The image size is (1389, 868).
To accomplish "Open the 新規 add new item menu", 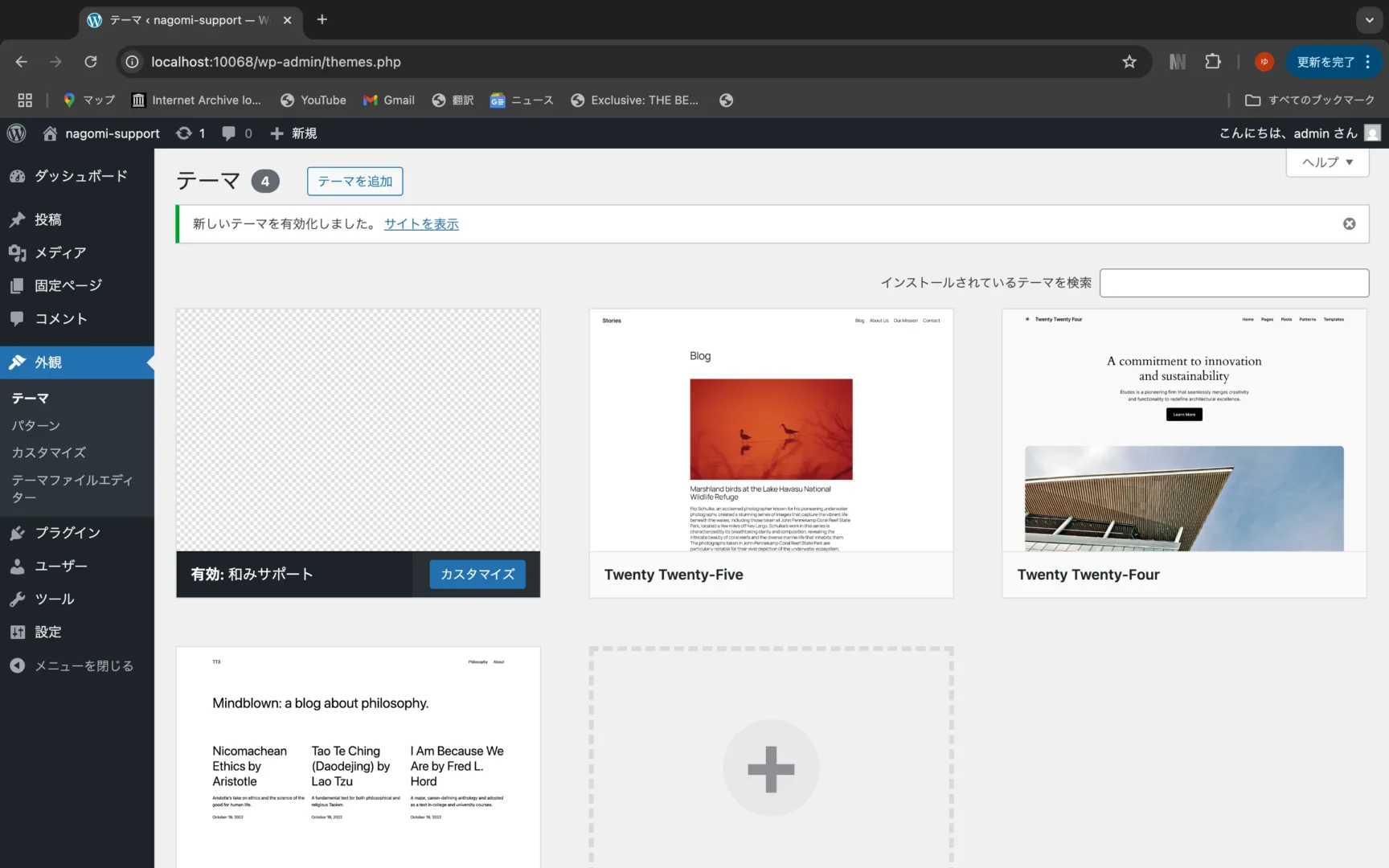I will [294, 133].
